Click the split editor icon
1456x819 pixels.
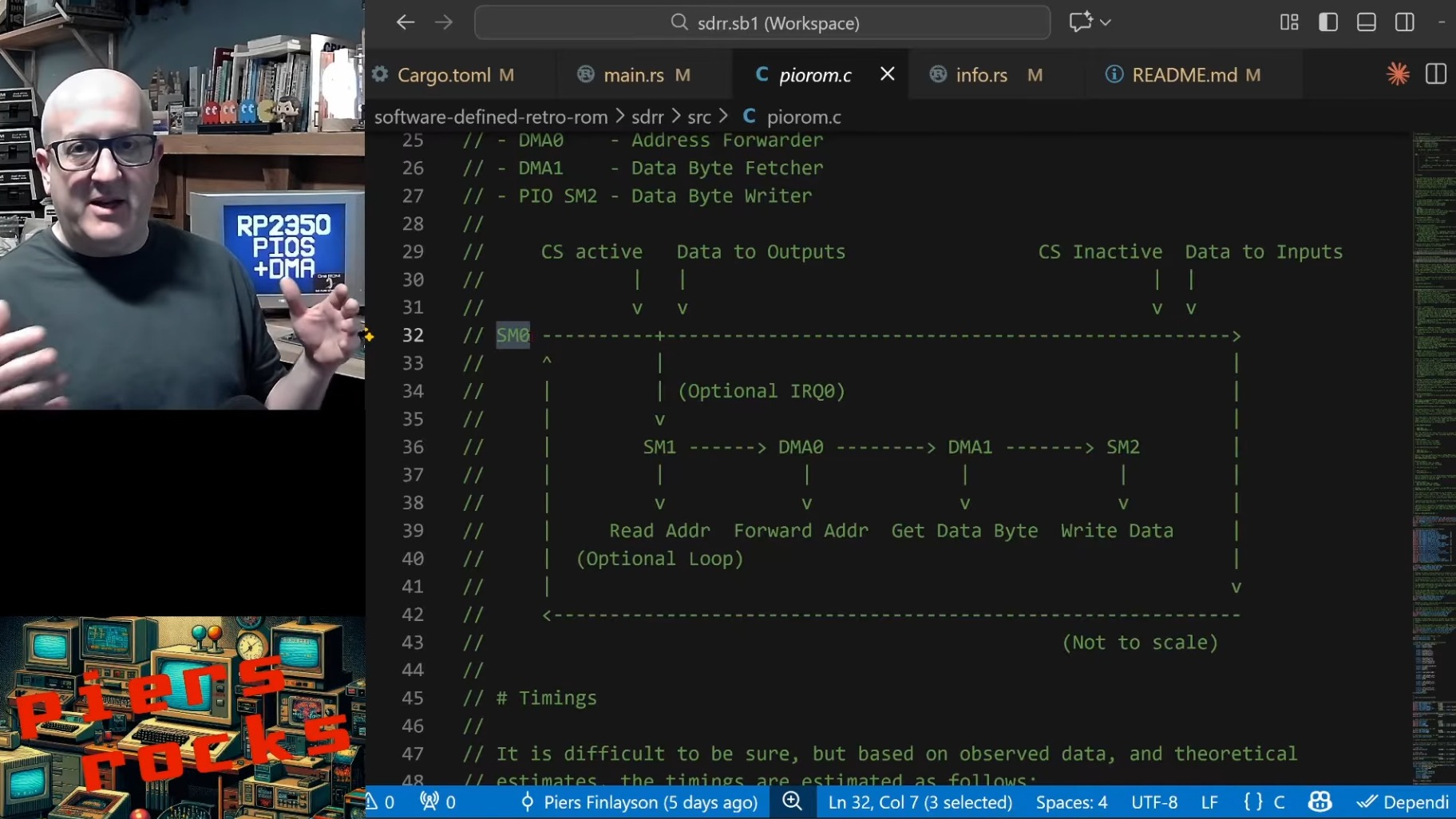(x=1435, y=74)
